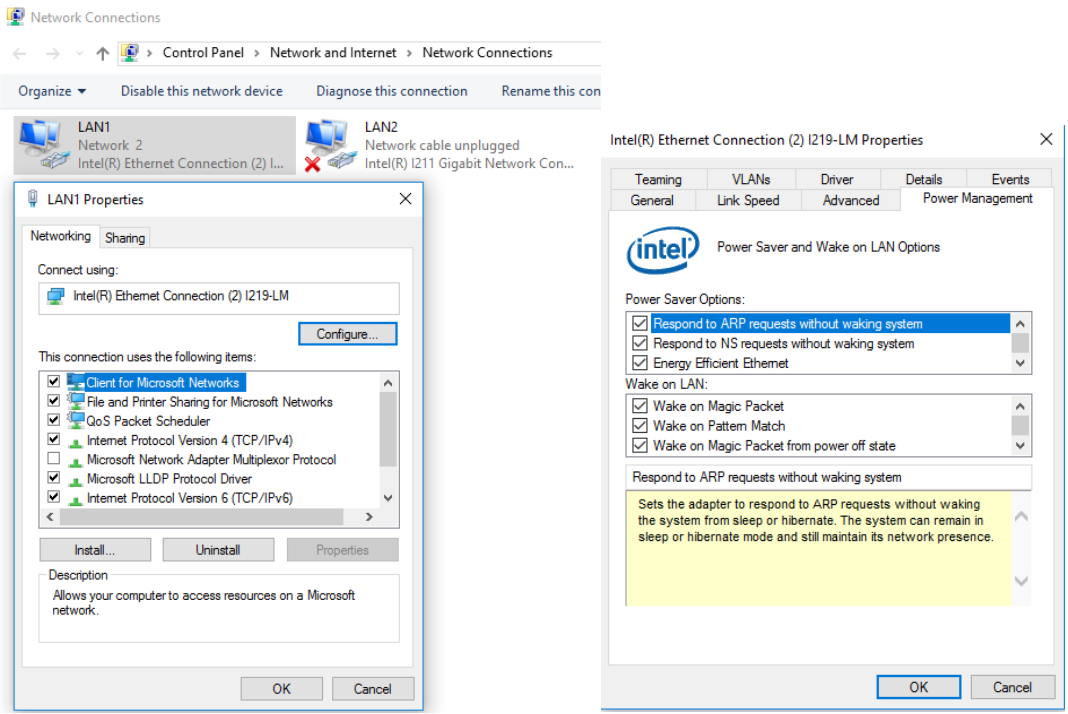Select the Client for Microsoft Networks icon
The height and width of the screenshot is (714, 1068).
(x=76, y=382)
